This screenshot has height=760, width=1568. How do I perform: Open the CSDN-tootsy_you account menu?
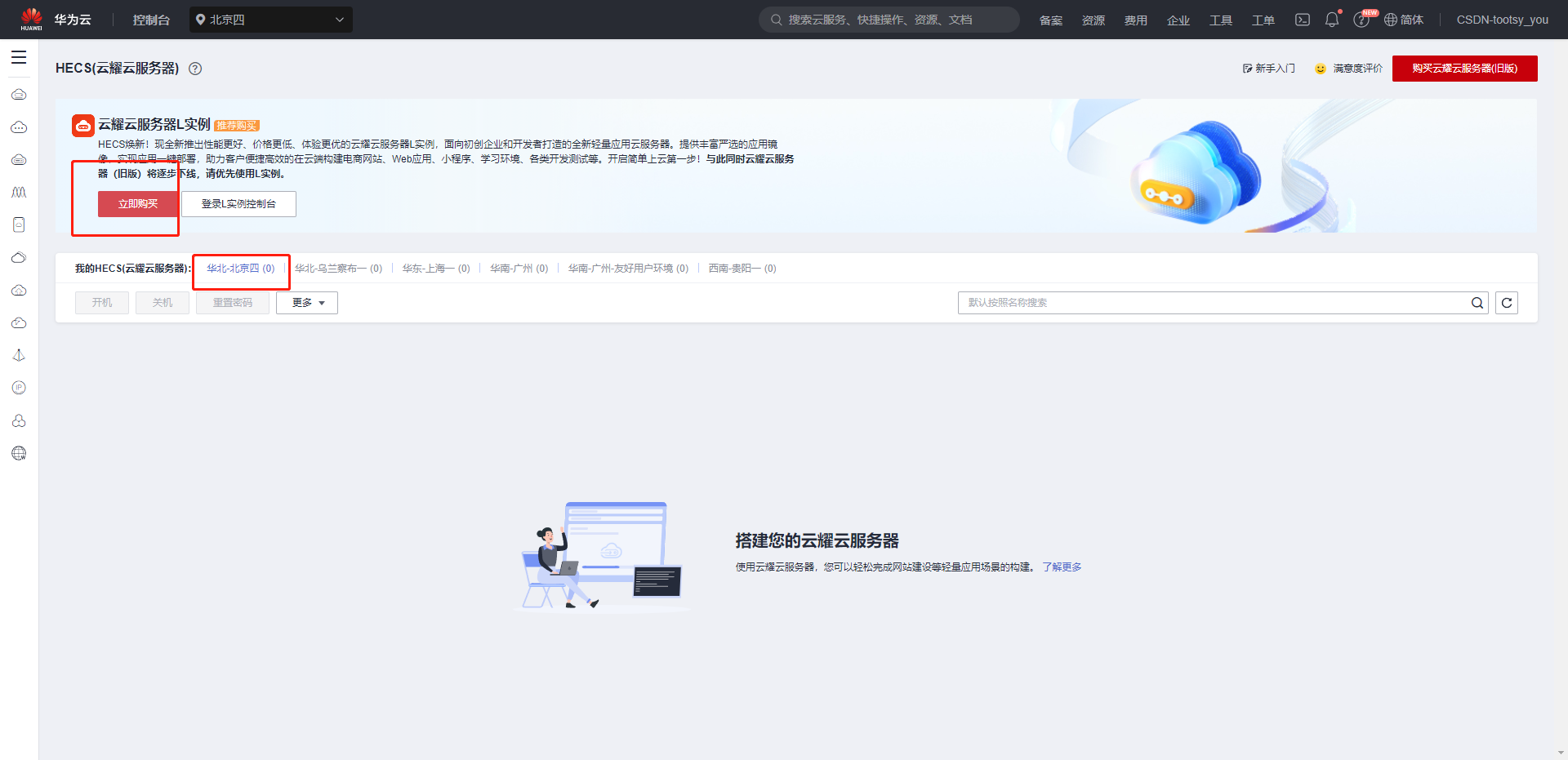click(1502, 20)
